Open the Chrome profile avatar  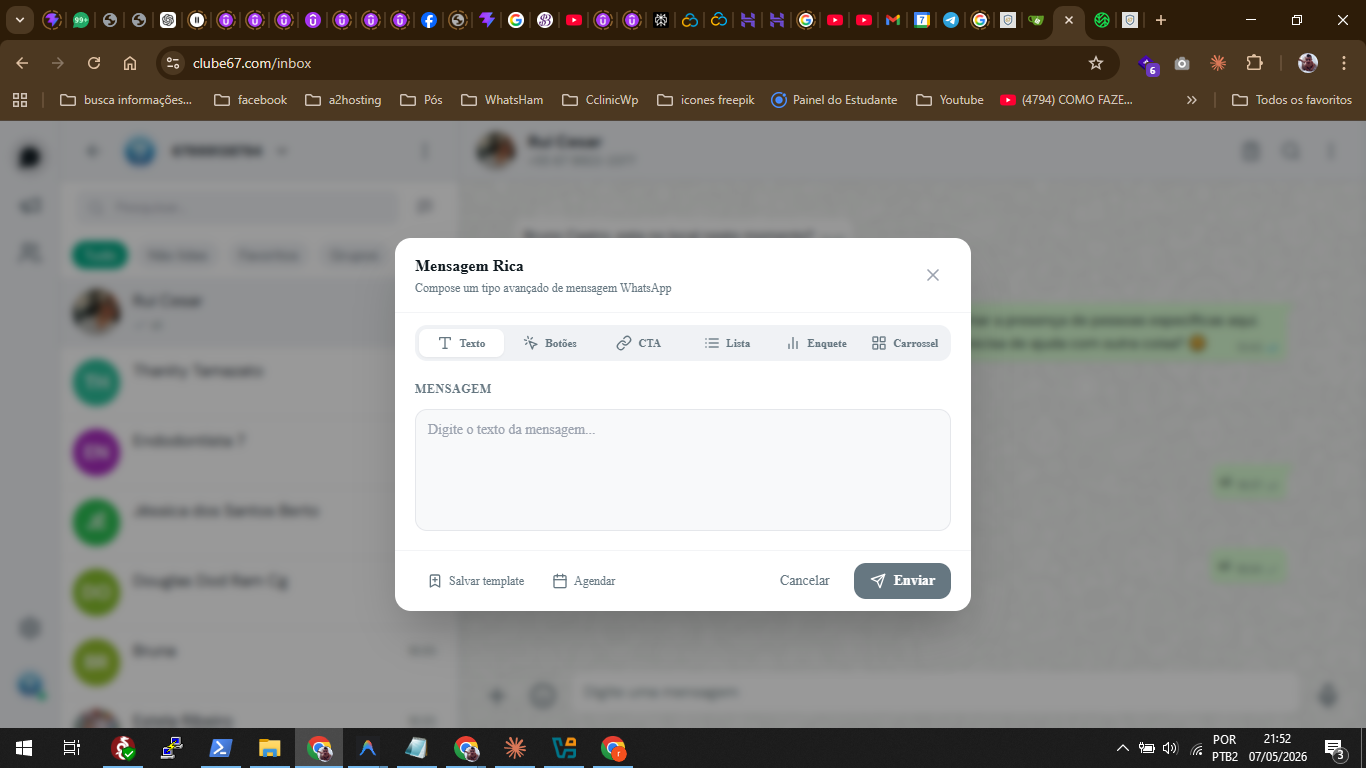(x=1308, y=63)
